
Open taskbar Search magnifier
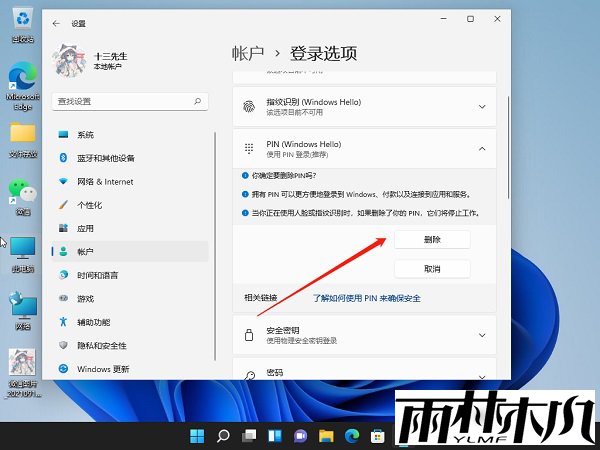pos(223,436)
